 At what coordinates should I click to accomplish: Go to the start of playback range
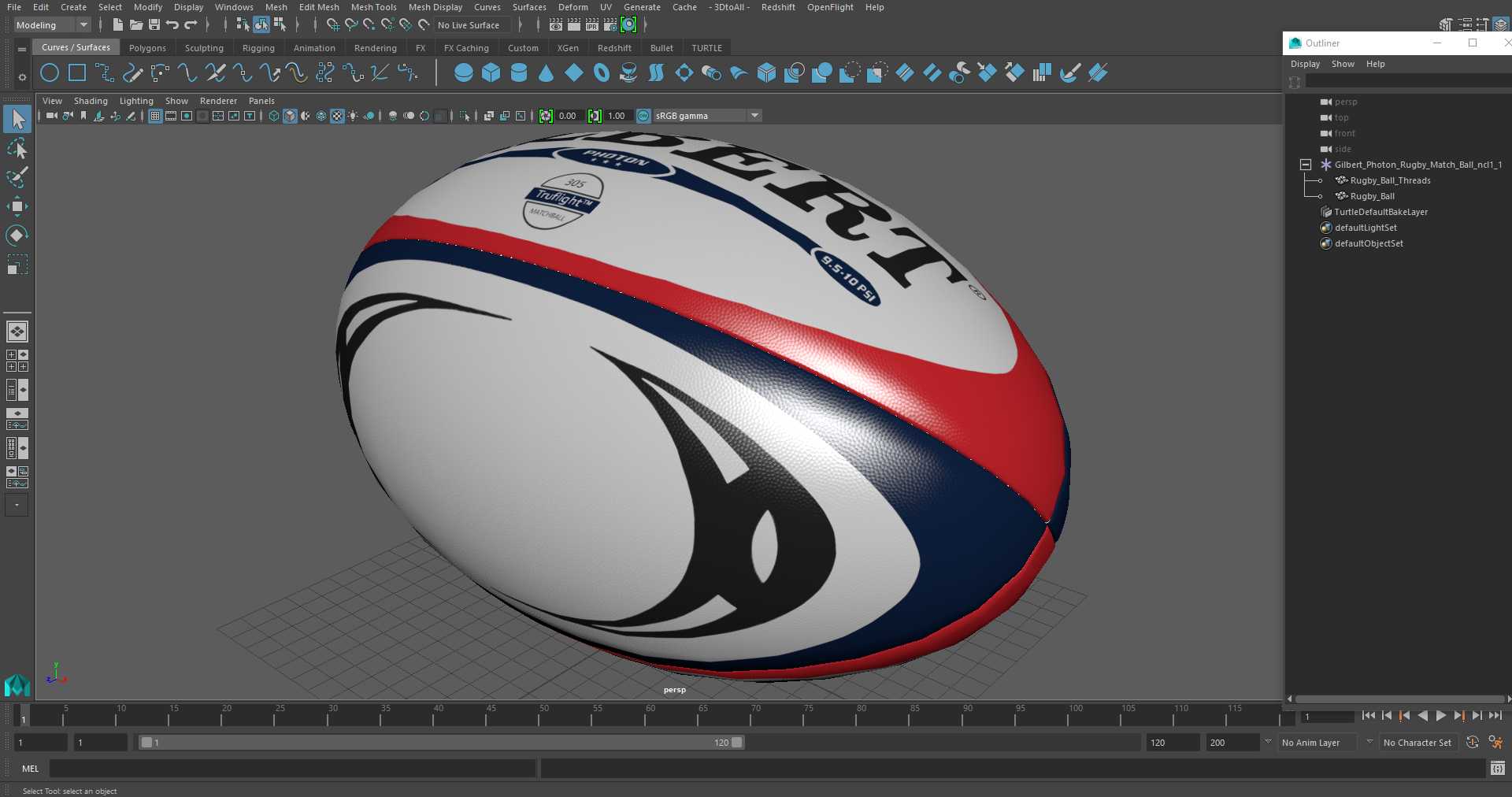click(1368, 716)
